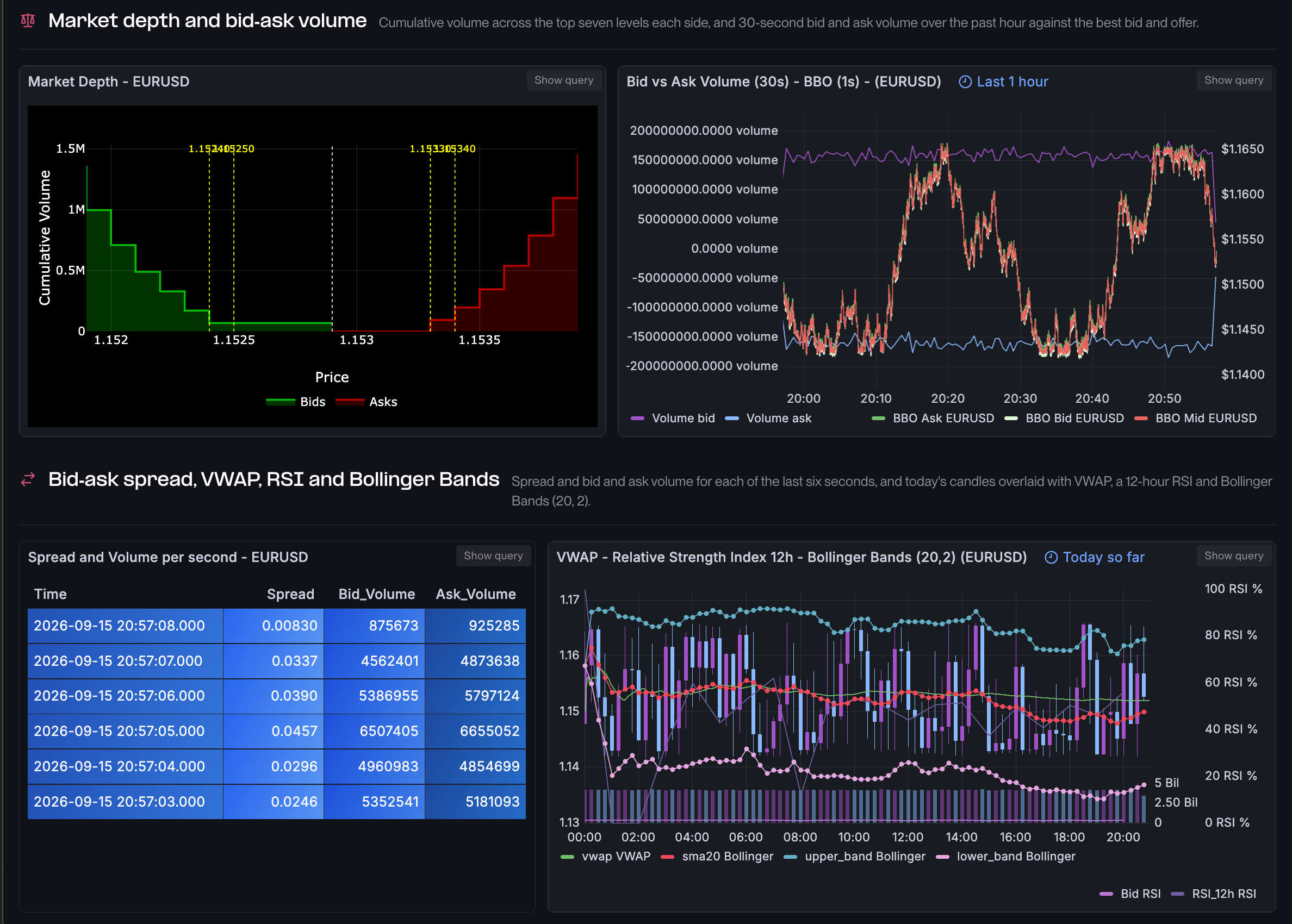Screen dimensions: 1292x924
Task: Show query for VWAP Bollinger Bands panel
Action: tap(1233, 556)
